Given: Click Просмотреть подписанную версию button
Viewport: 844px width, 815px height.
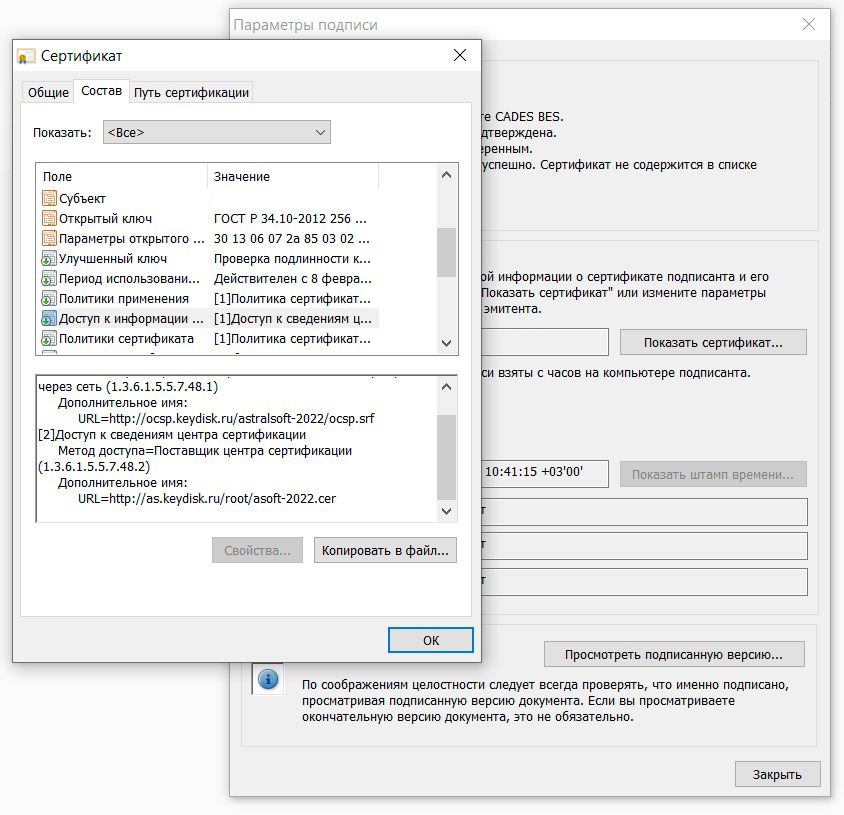Looking at the screenshot, I should pyautogui.click(x=674, y=654).
